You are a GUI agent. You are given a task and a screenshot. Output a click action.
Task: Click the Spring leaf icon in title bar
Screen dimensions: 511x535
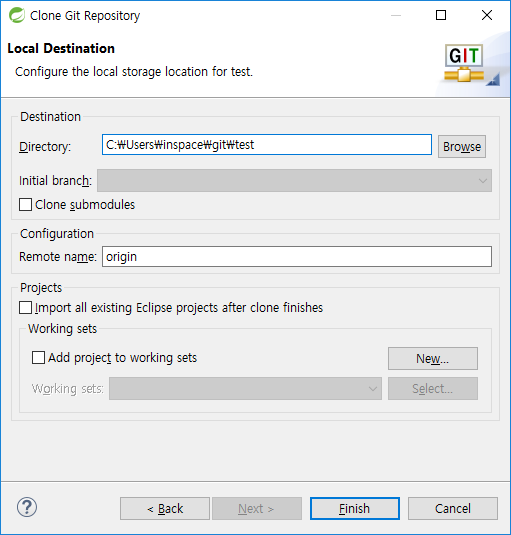click(17, 15)
